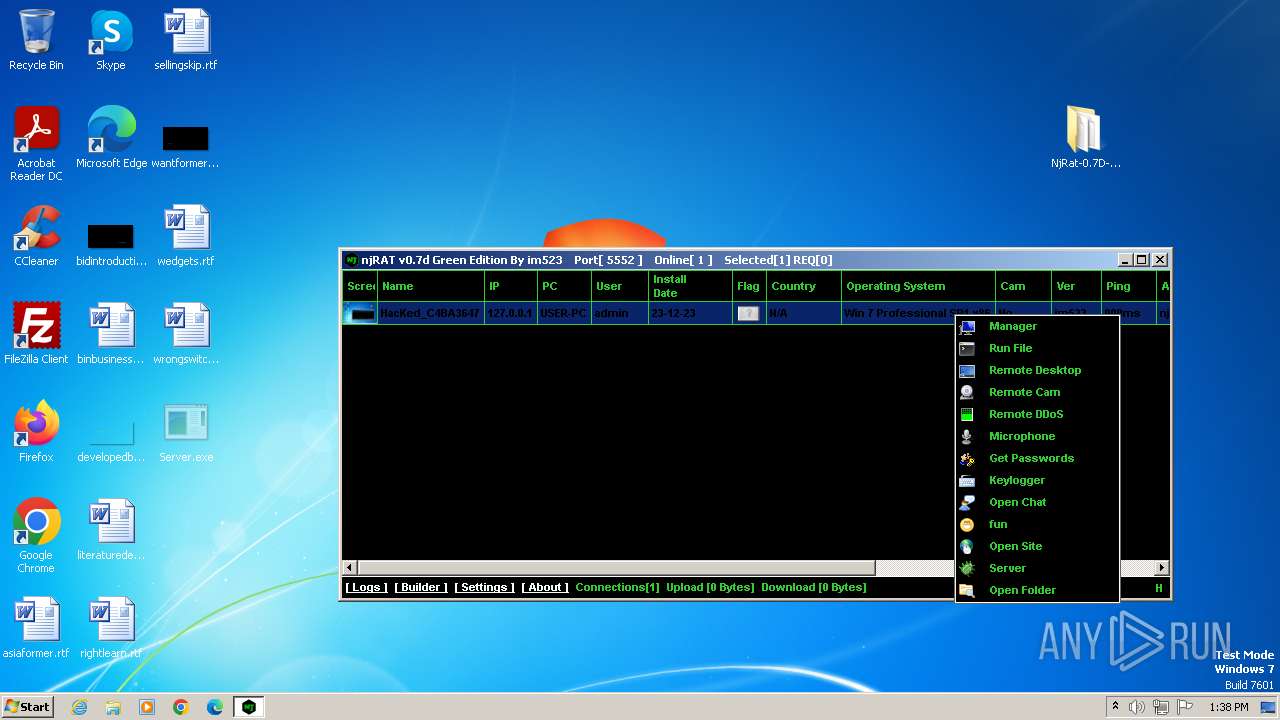
Task: Select Remote Desktop menu entry
Action: coord(1036,370)
